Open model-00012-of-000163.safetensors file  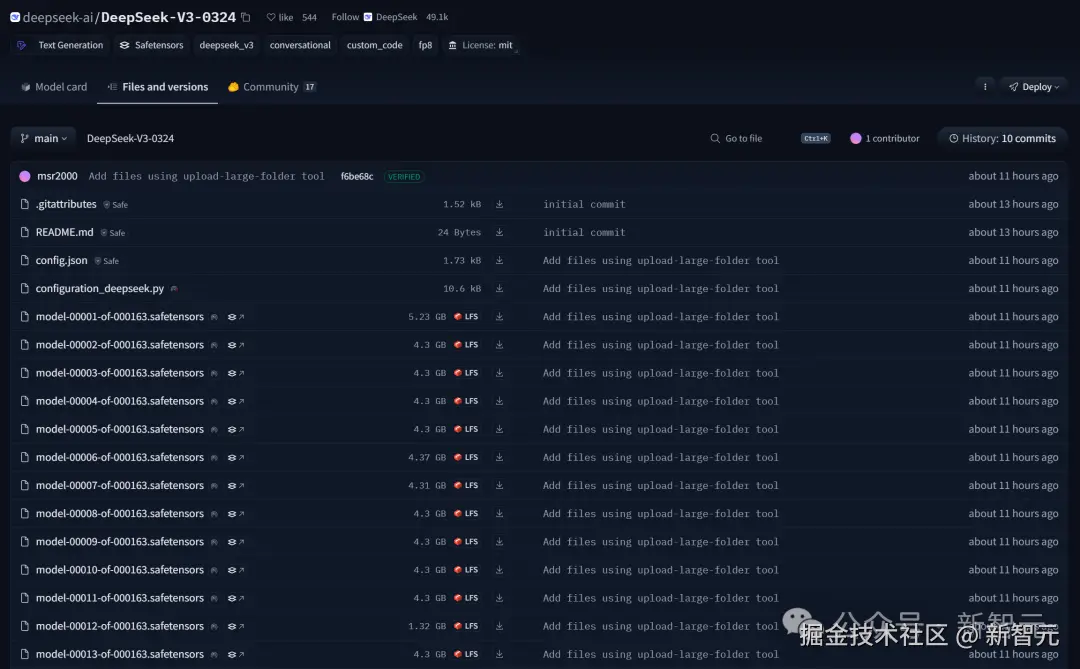coord(120,626)
